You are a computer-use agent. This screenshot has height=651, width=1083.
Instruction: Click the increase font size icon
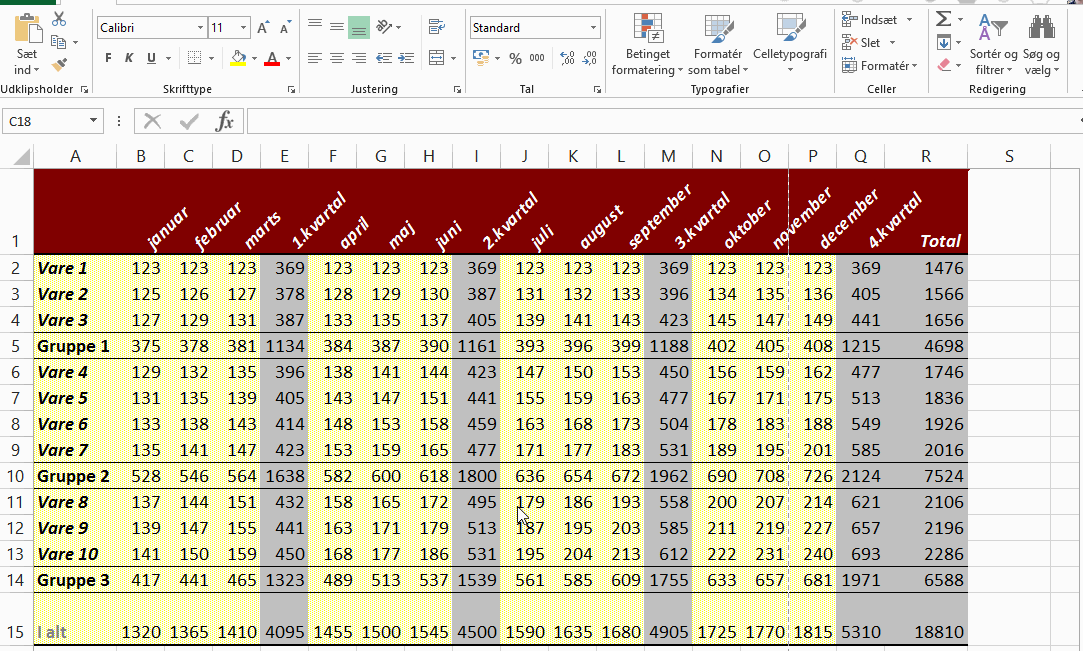click(x=263, y=28)
